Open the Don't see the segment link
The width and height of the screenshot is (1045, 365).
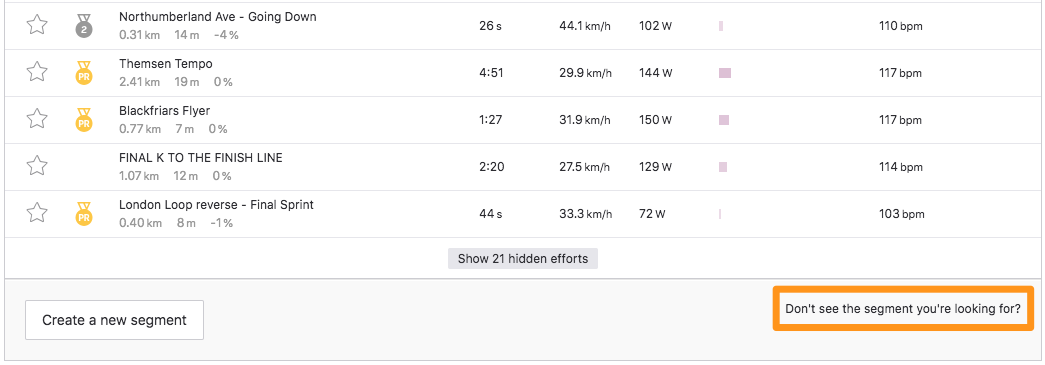[x=903, y=308]
